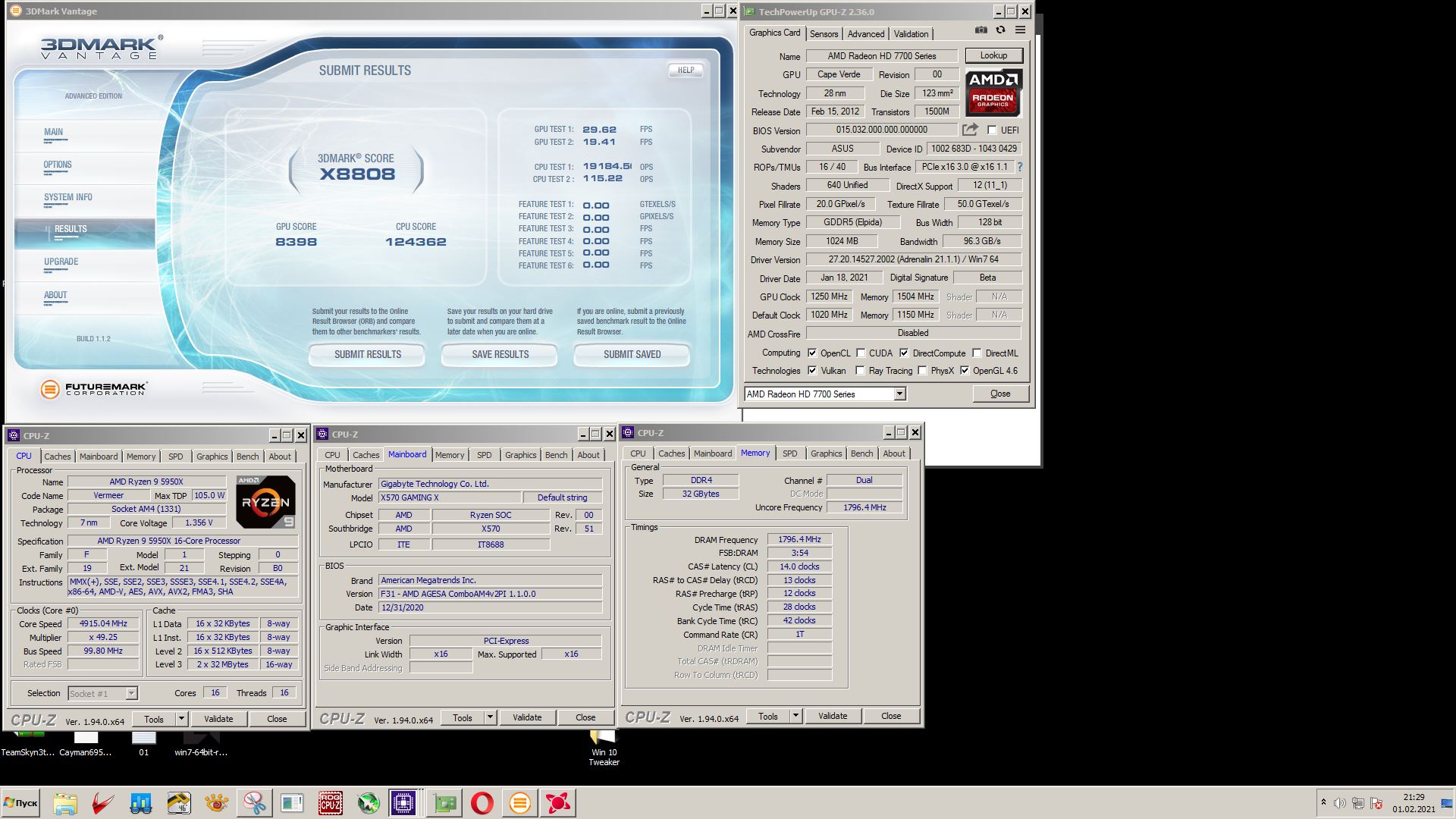The image size is (1456, 819).
Task: Open the ROG CPU-Z taskbar icon
Action: (330, 803)
